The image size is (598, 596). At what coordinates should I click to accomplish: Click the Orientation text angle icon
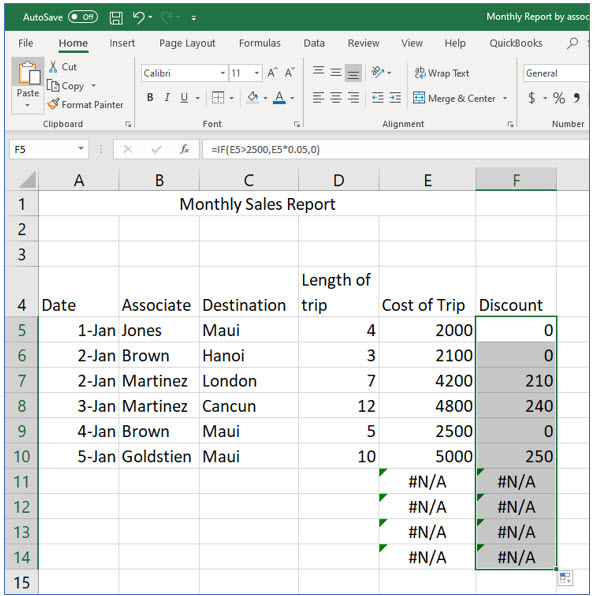378,72
